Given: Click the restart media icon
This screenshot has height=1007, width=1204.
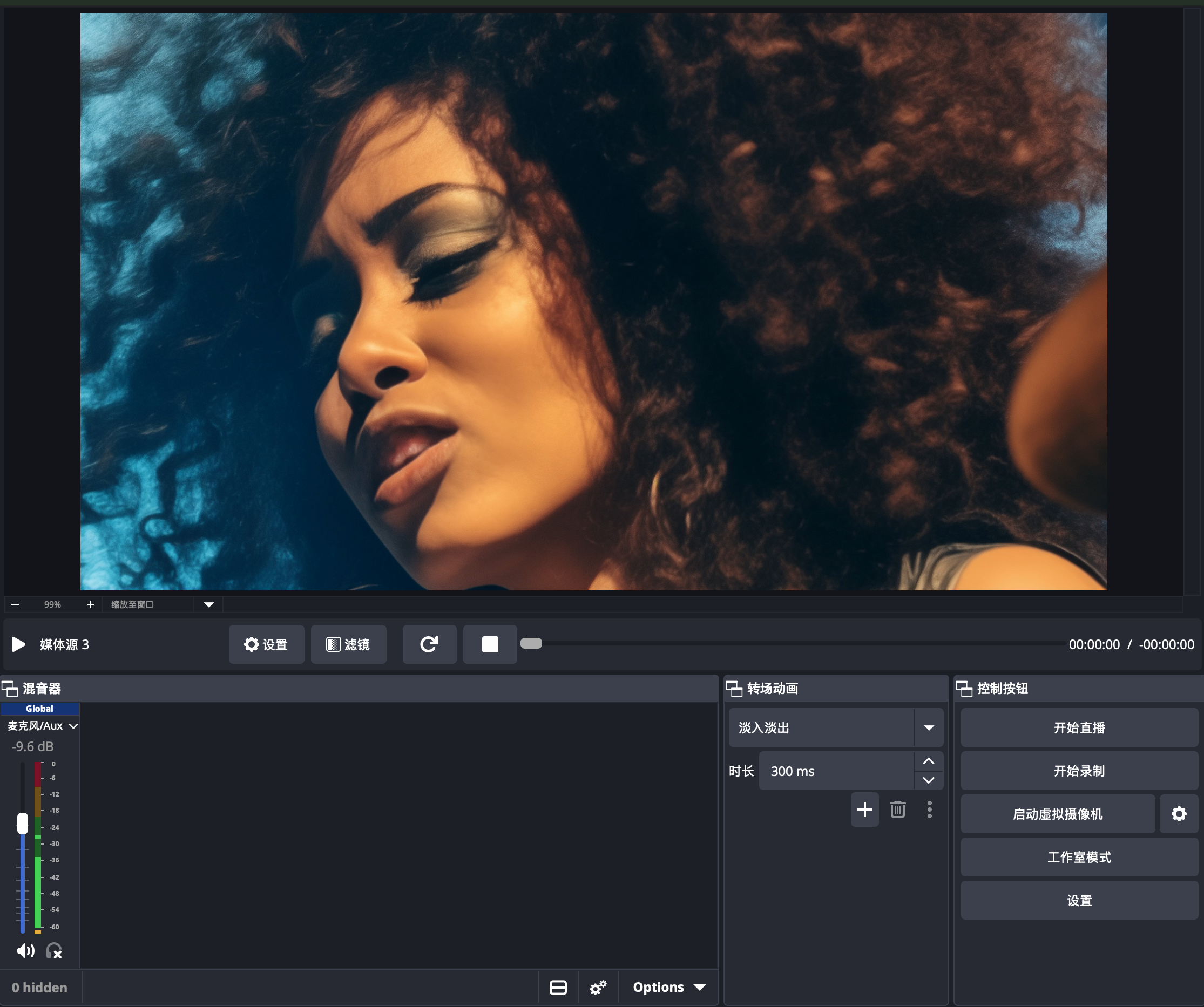Looking at the screenshot, I should (x=429, y=644).
